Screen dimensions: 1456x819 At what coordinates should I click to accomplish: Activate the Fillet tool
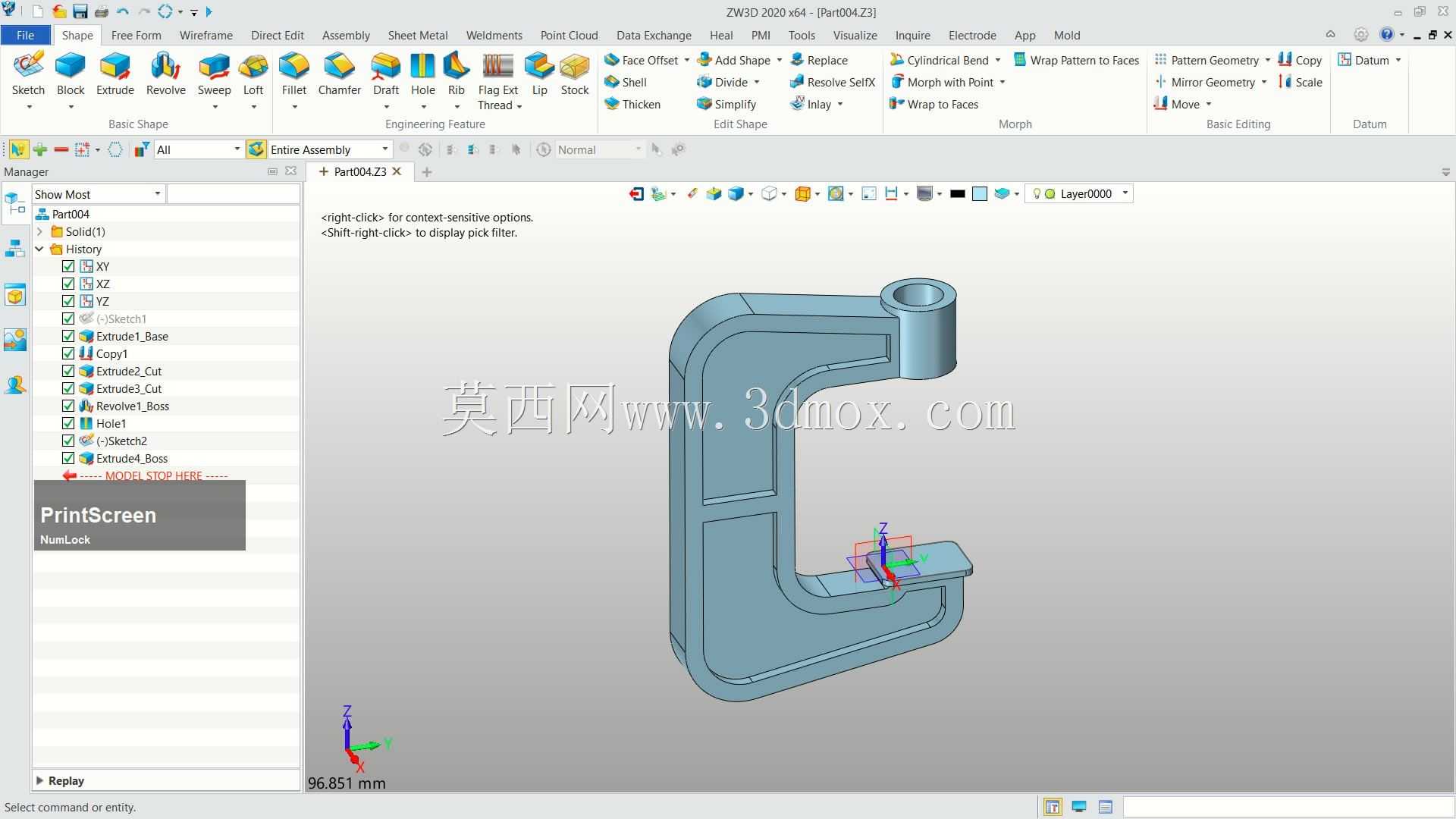[x=294, y=74]
